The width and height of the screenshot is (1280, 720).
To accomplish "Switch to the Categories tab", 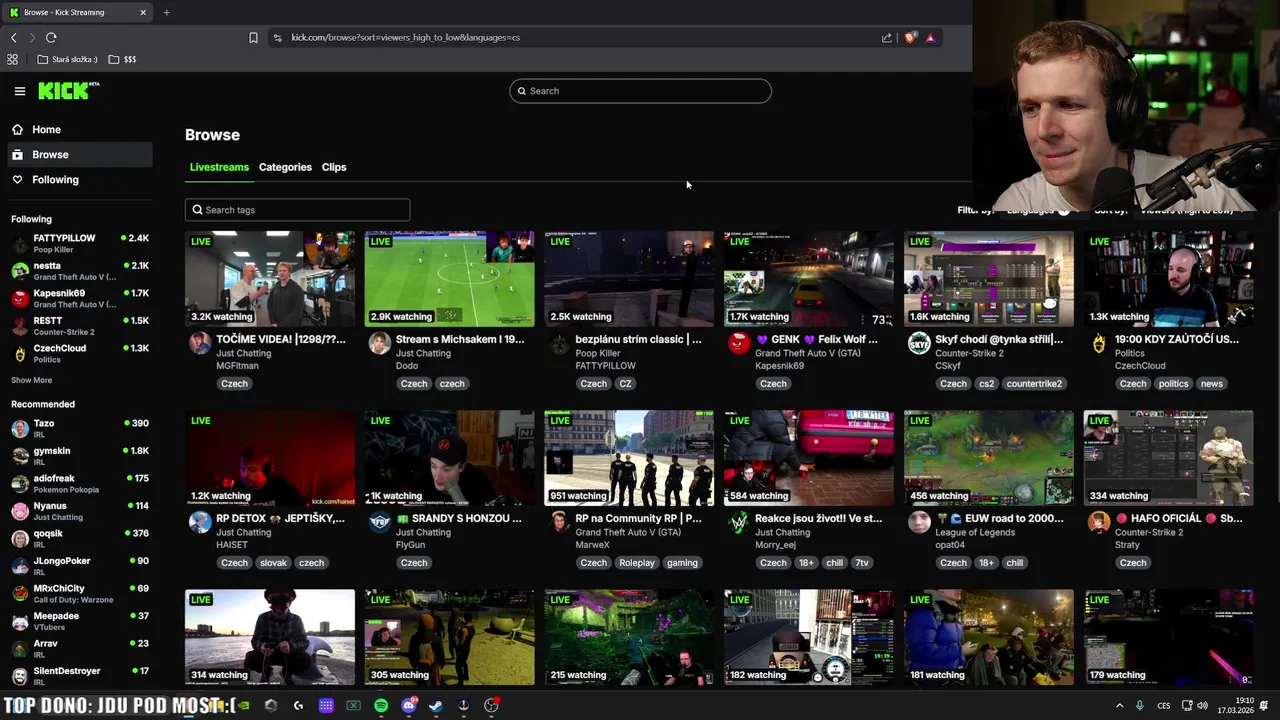I will click(x=285, y=167).
